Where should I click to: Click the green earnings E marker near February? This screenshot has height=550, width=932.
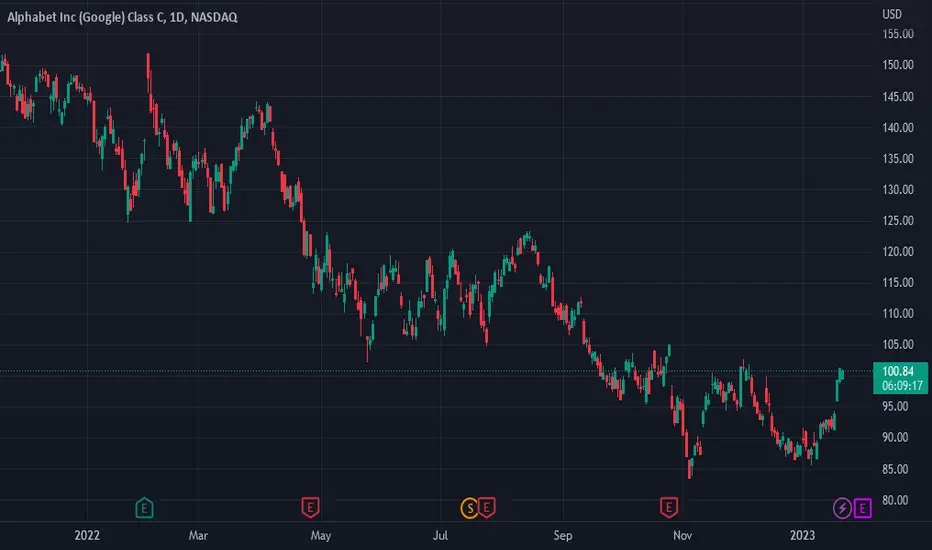point(144,508)
